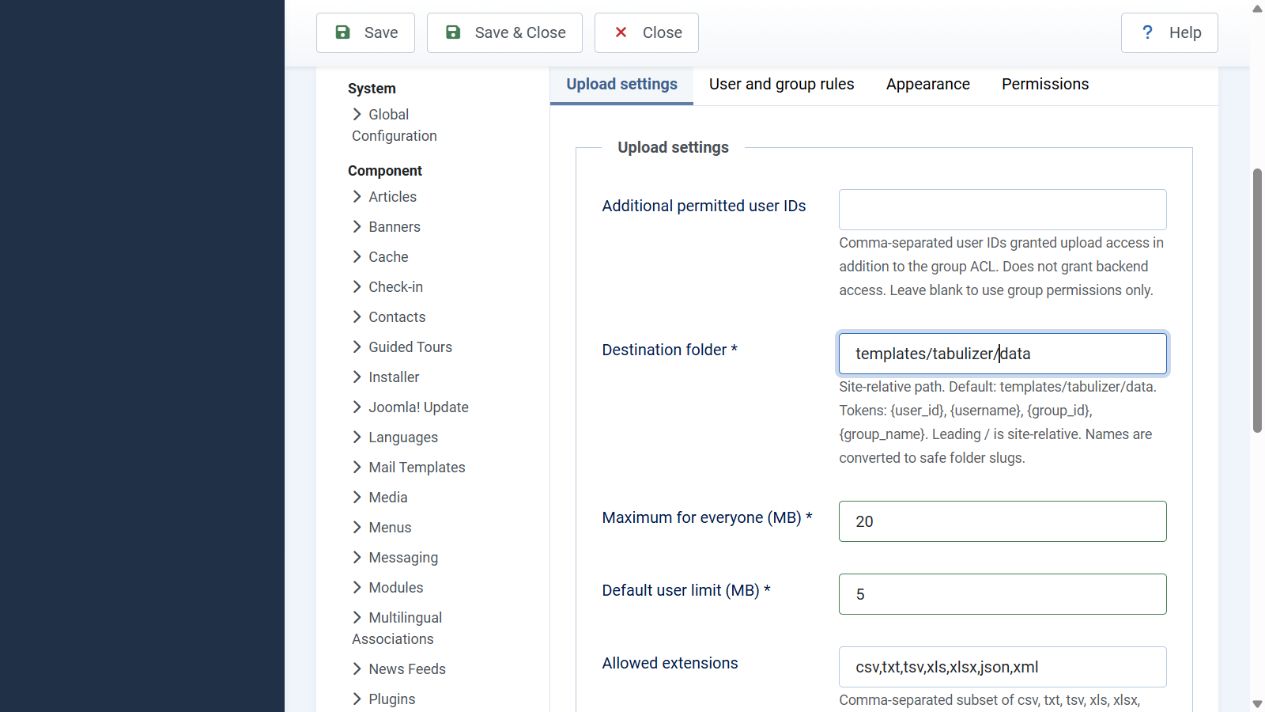This screenshot has width=1265, height=712.
Task: Open the Appearance tab
Action: click(927, 85)
